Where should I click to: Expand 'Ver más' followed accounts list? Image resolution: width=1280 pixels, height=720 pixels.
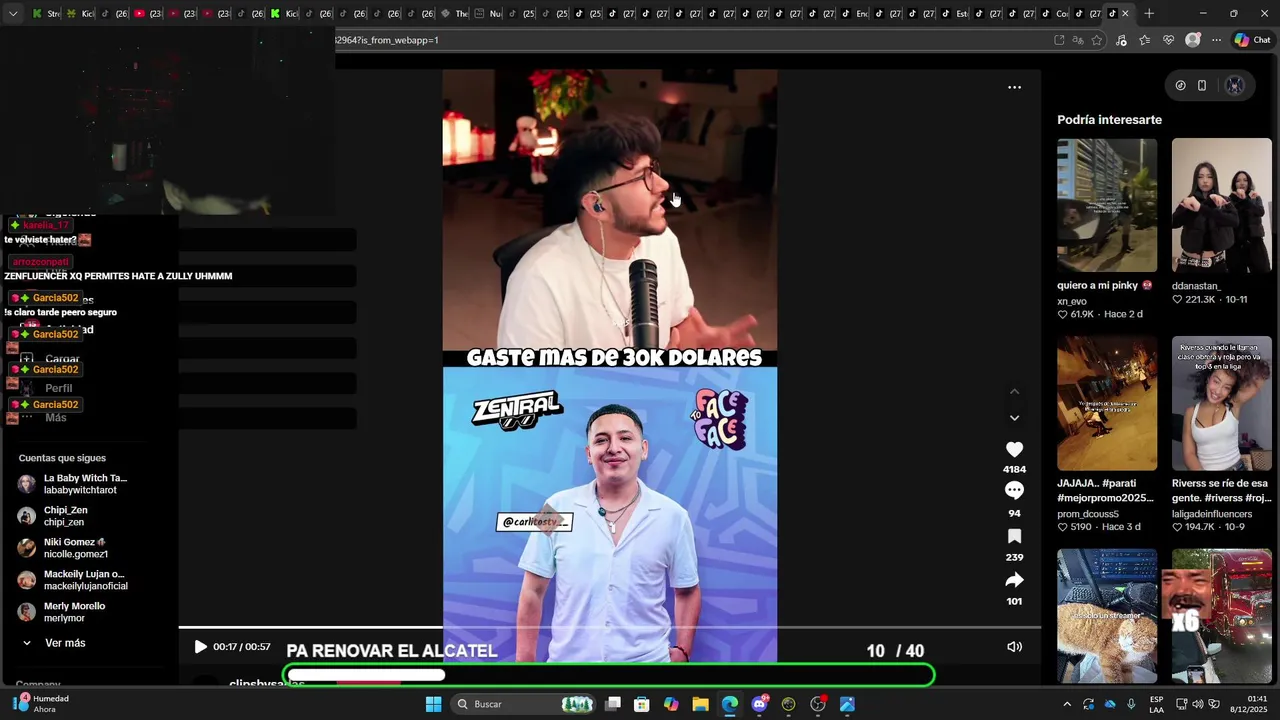click(65, 643)
